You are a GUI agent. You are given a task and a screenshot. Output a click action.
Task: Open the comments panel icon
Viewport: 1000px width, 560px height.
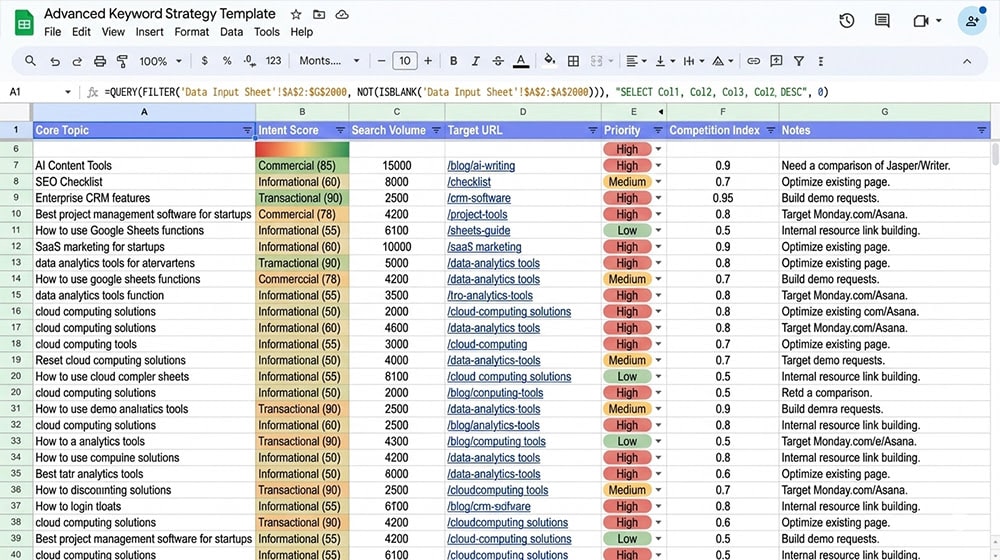coord(882,21)
